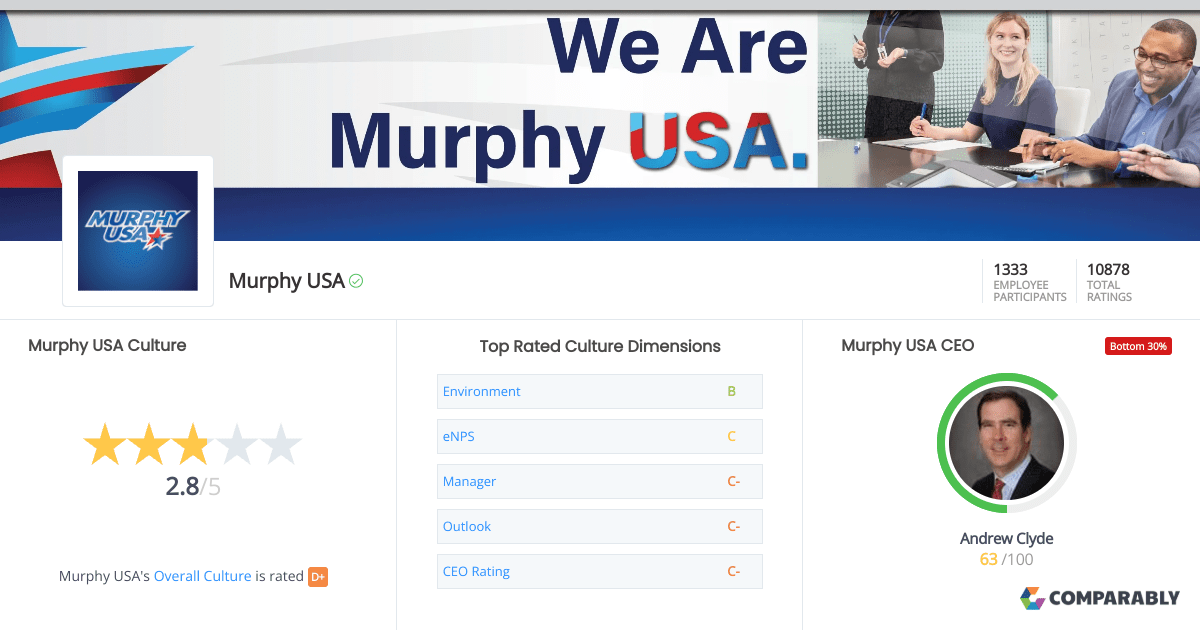1200x630 pixels.
Task: Click the D+ rating badge for Overall Culture
Action: (318, 576)
